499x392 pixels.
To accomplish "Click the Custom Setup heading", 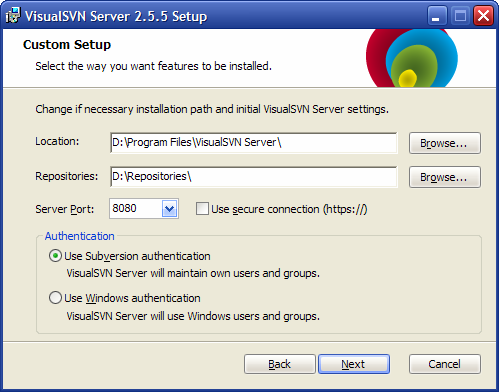I will point(67,45).
